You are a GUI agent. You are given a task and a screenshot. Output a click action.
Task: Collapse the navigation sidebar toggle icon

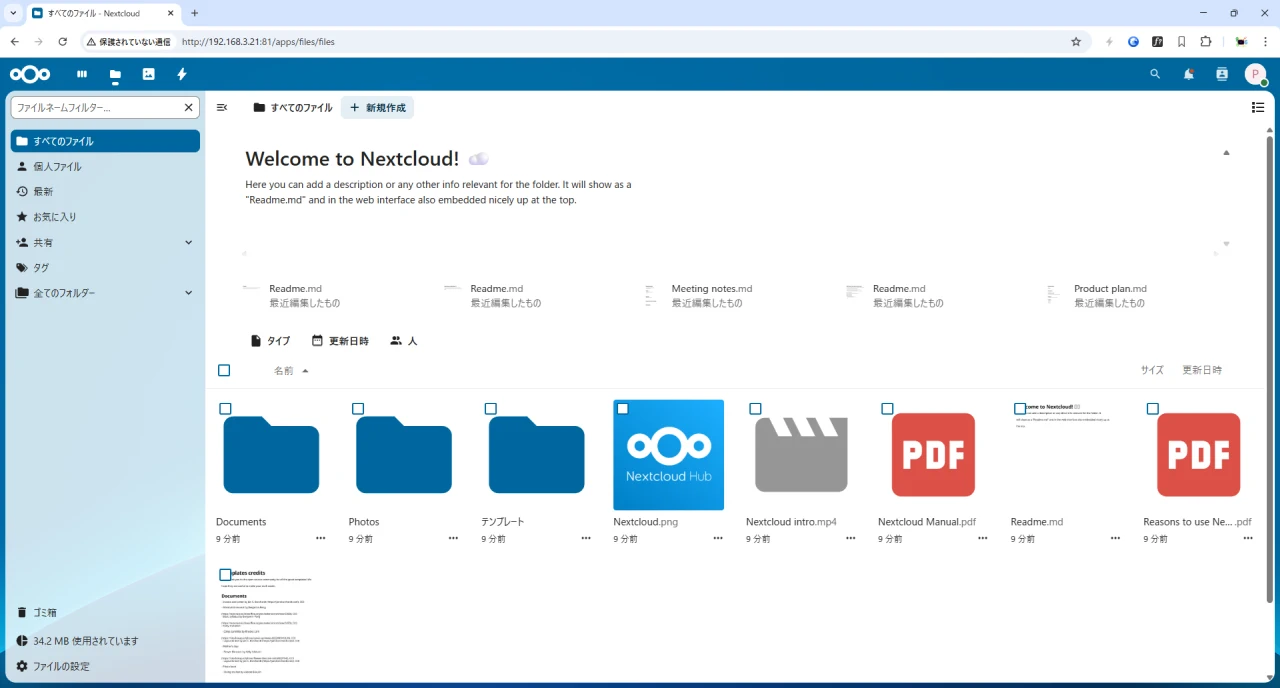click(x=222, y=107)
